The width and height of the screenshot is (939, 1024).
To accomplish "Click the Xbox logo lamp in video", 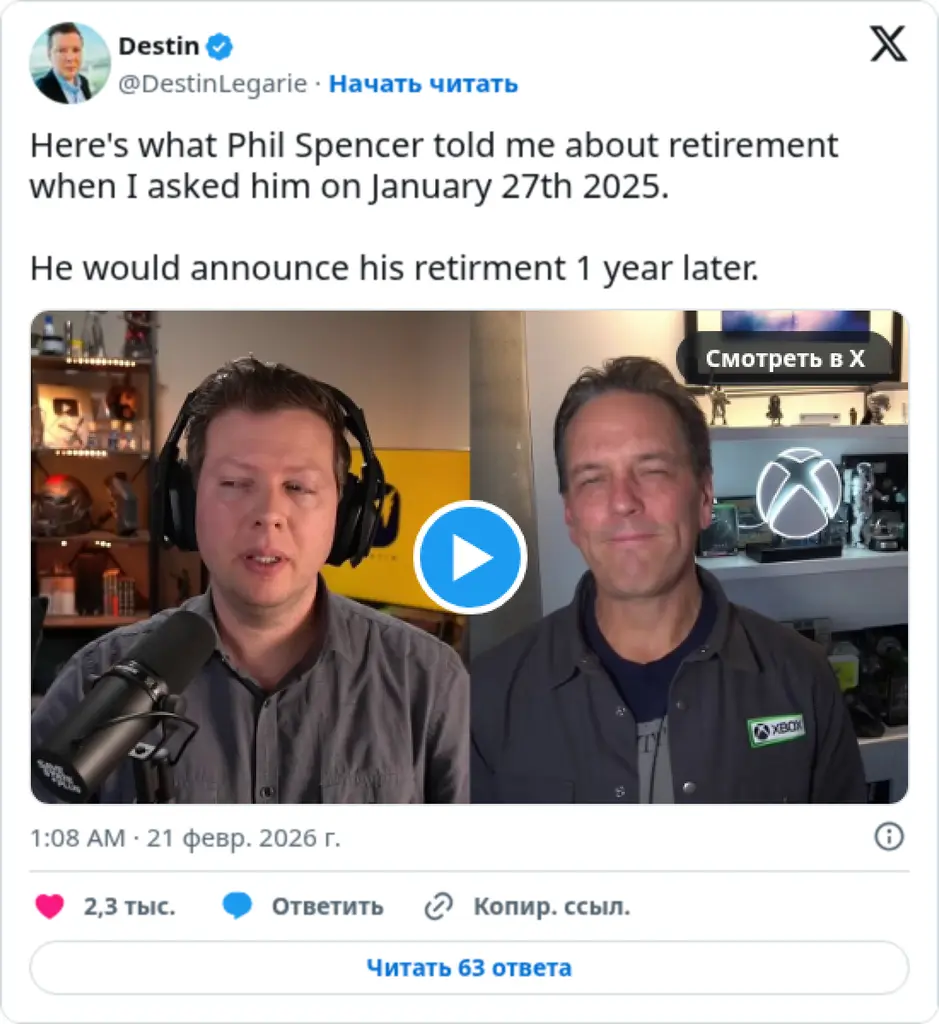I will [799, 493].
